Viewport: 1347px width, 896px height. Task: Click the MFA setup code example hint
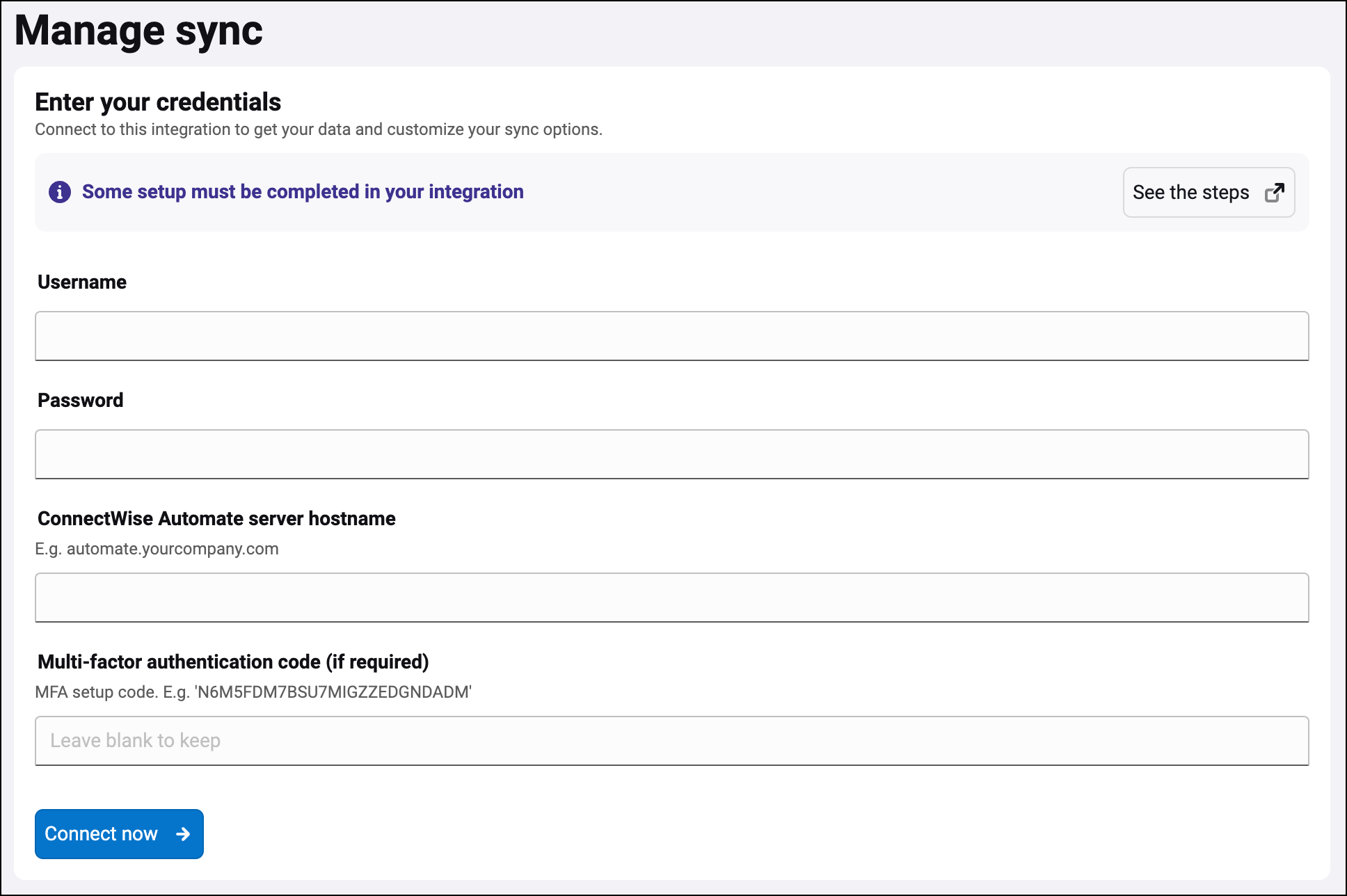(x=253, y=692)
